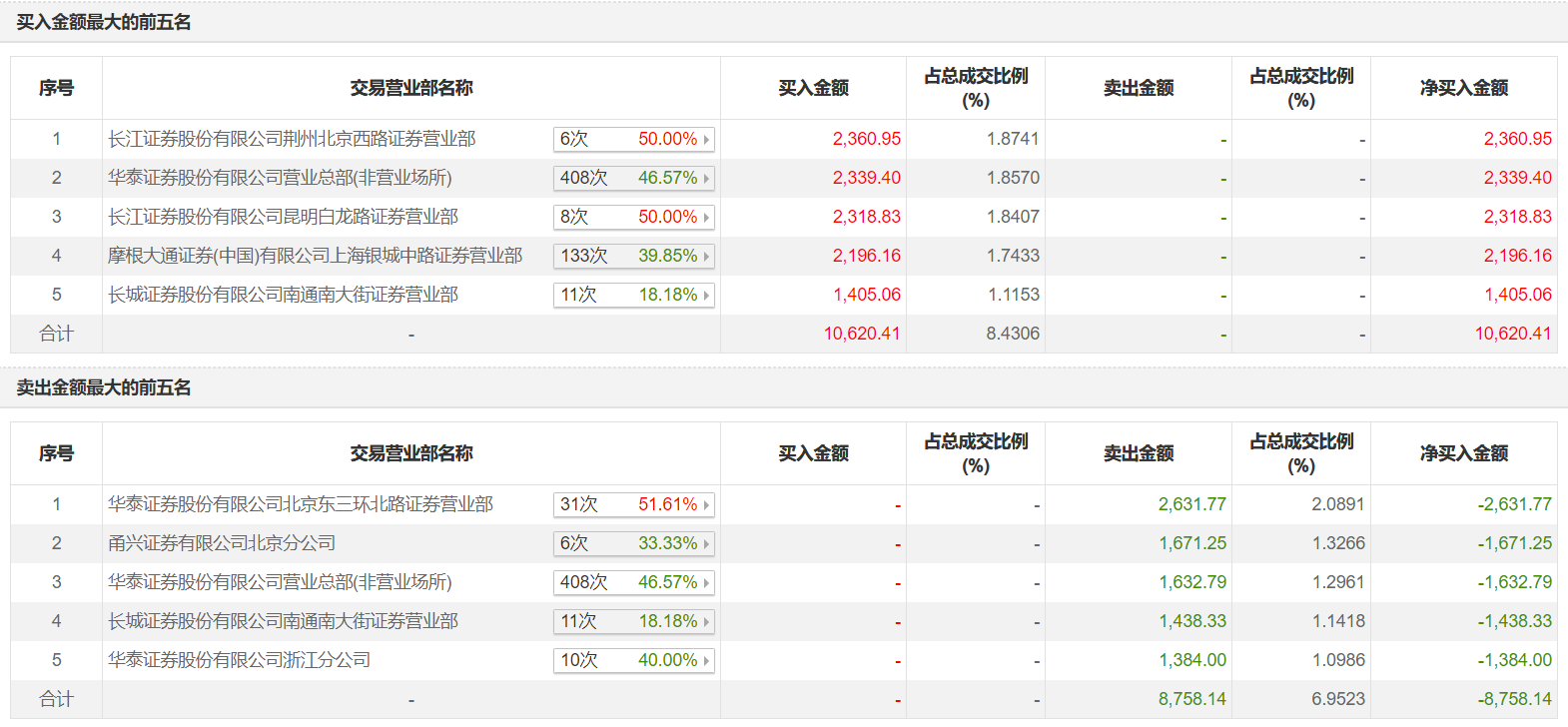Open 长城证券南通南大街 link in sell table

283,621
